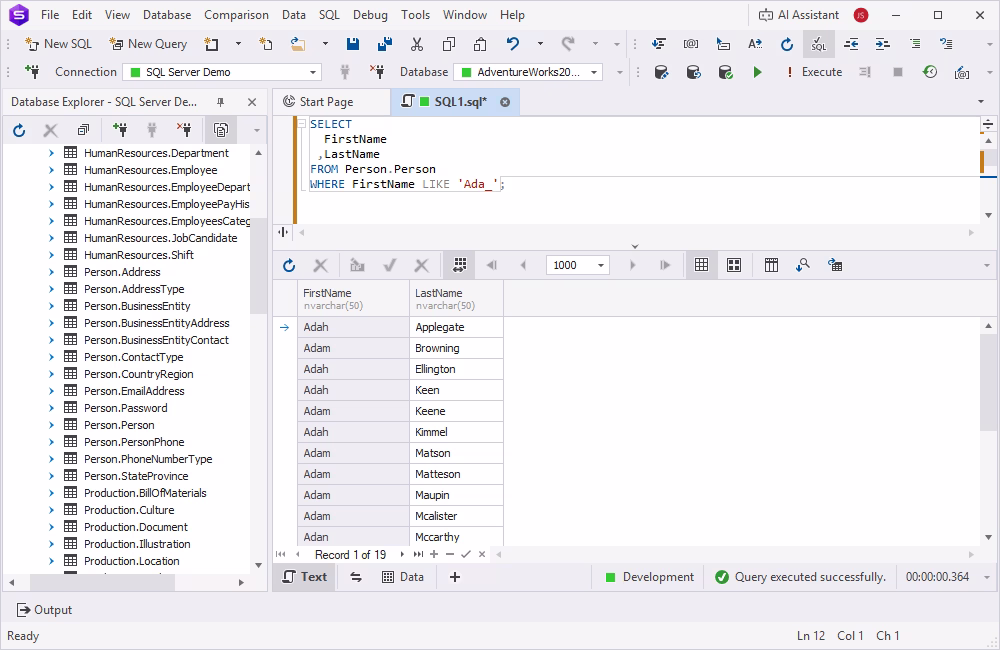Select the cell containing Applegate
Viewport: 1000px width, 650px height.
pos(440,326)
